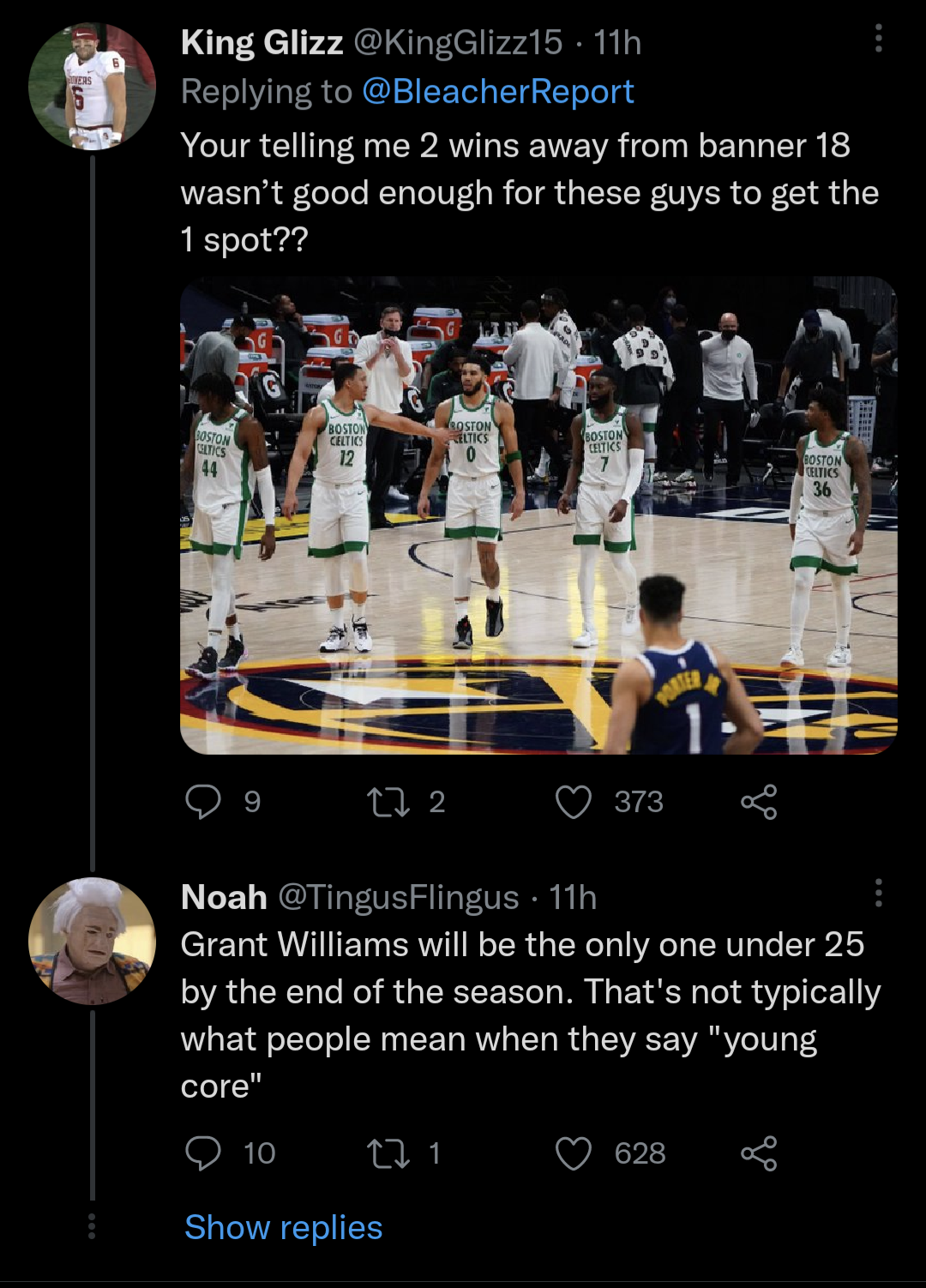Like King Glizz's tweet with the heart
This screenshot has height=1288, width=926.
click(575, 802)
